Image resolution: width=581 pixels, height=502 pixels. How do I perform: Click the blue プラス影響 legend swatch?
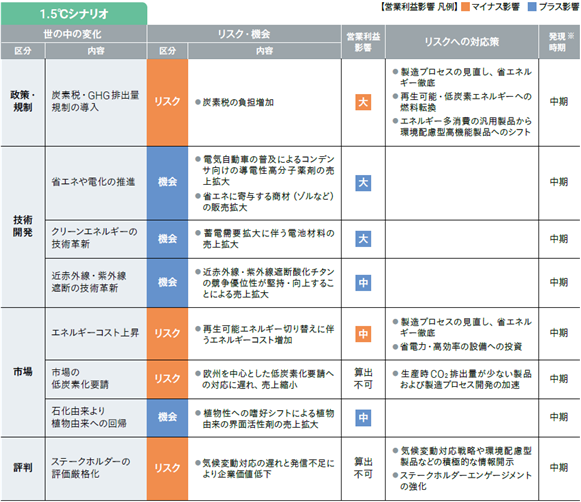pyautogui.click(x=532, y=7)
